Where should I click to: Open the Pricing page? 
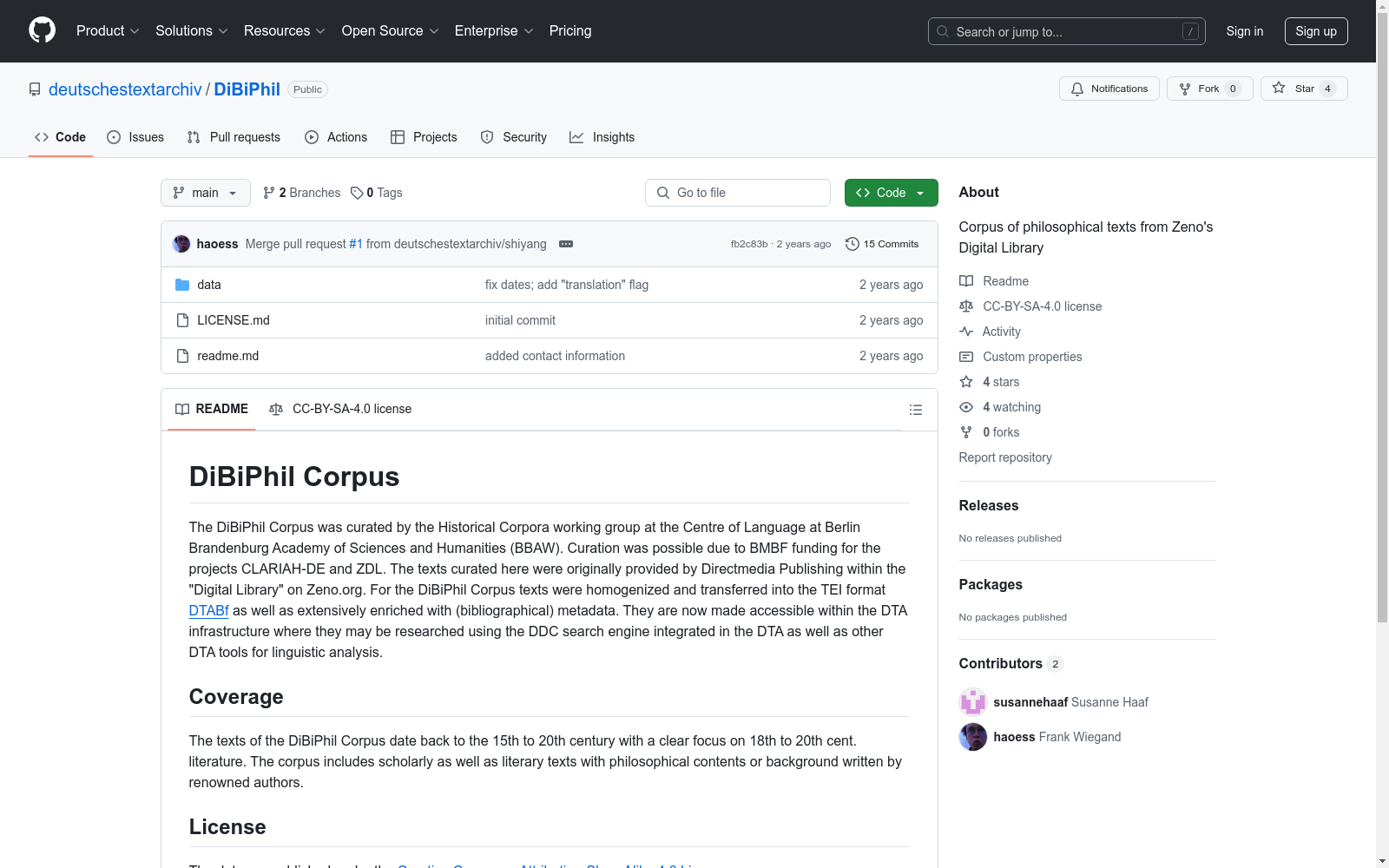pos(570,31)
